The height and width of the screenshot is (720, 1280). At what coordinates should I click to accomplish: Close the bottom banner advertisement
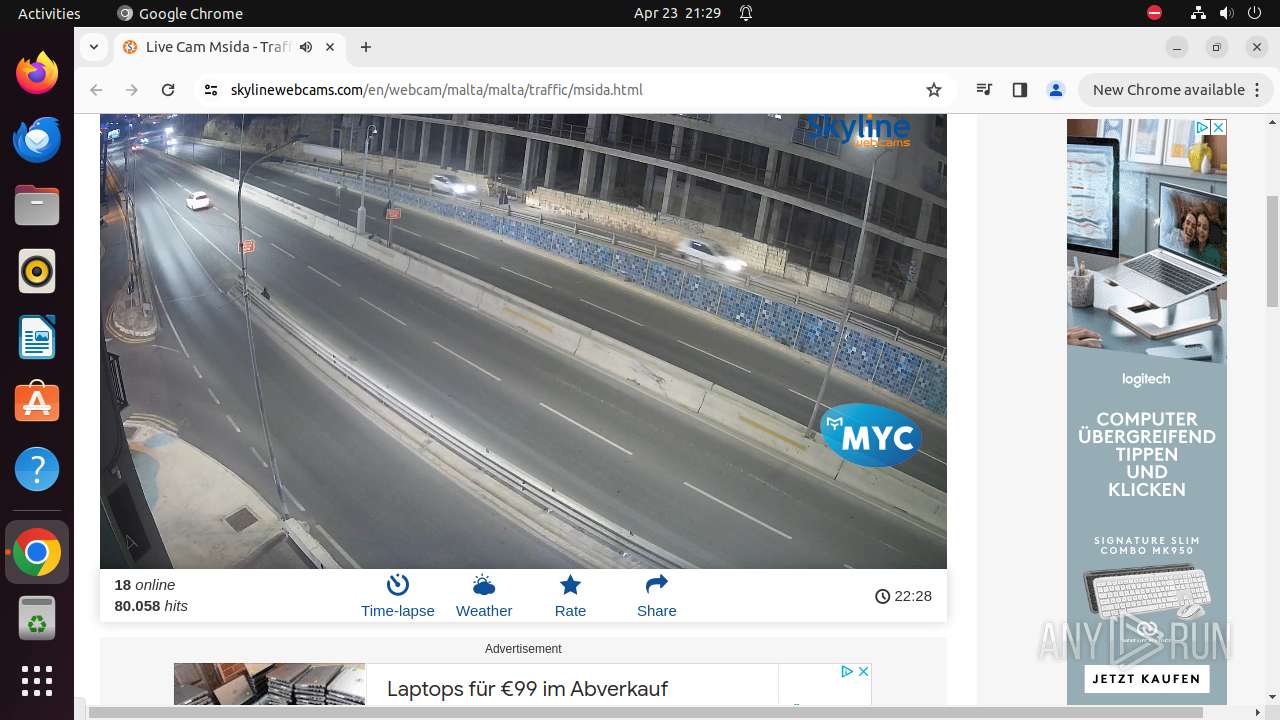[863, 671]
